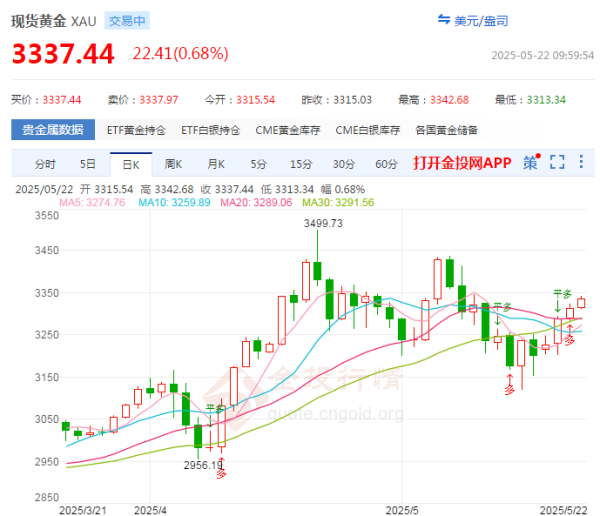Switch chart to 周K view
This screenshot has height=516, width=600.
click(x=173, y=164)
